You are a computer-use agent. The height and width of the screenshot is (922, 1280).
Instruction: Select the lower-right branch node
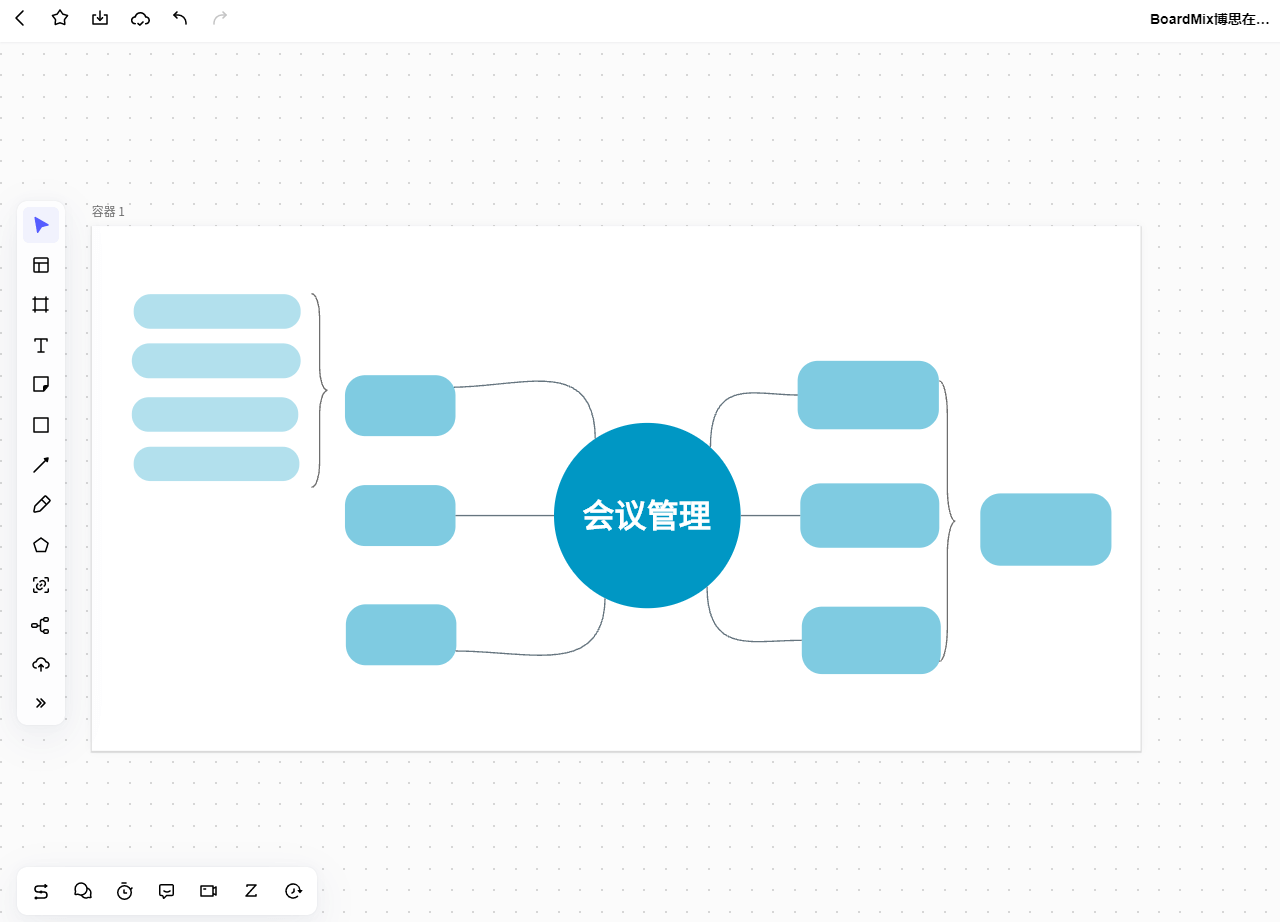871,640
